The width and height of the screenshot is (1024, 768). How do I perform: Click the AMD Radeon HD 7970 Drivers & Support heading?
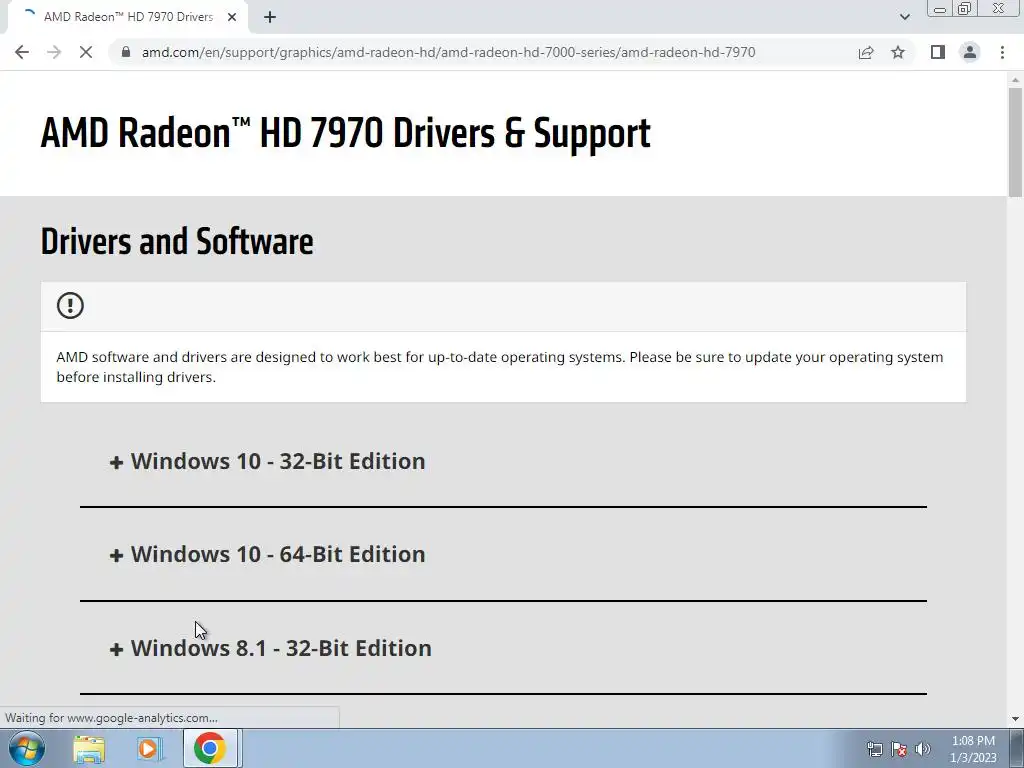pyautogui.click(x=345, y=133)
